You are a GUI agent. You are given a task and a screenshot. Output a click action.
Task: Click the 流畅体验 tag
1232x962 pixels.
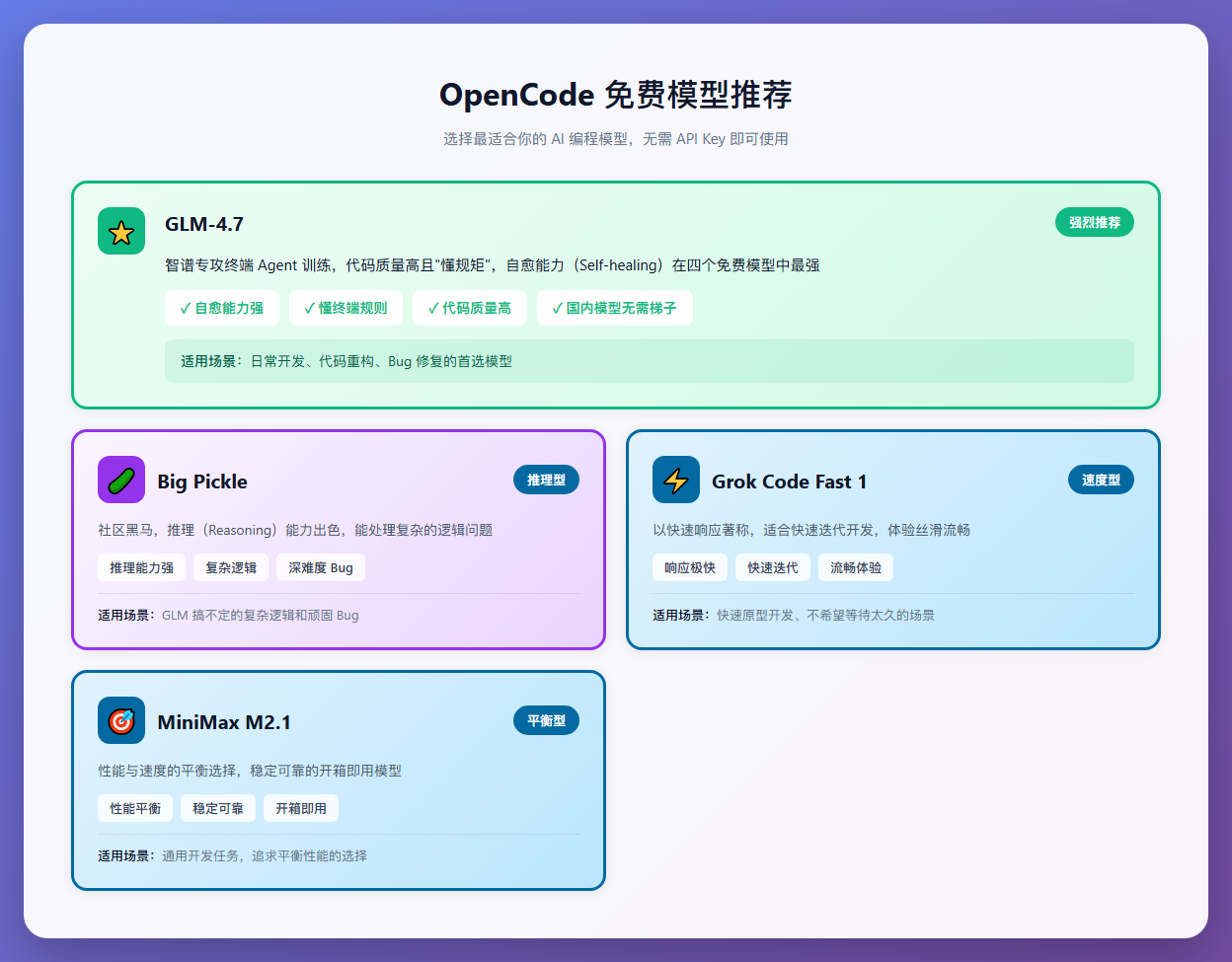856,567
